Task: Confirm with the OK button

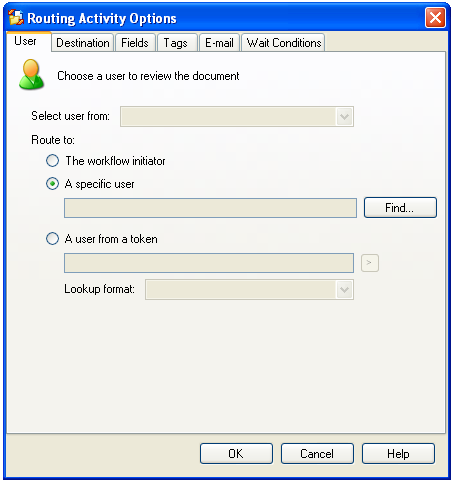Action: pos(236,454)
